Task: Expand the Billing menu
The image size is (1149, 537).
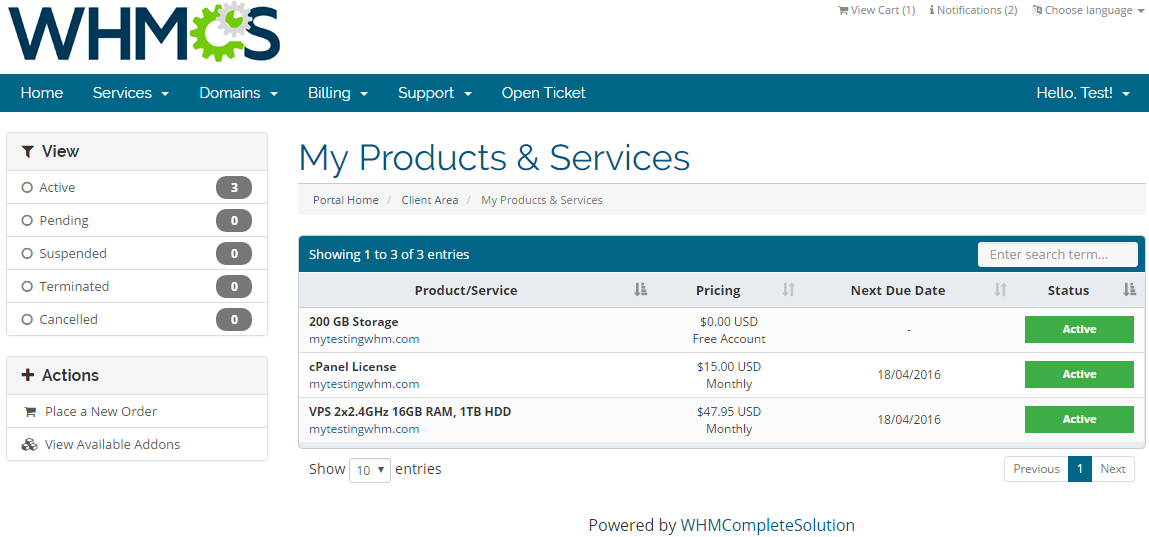Action: (338, 93)
